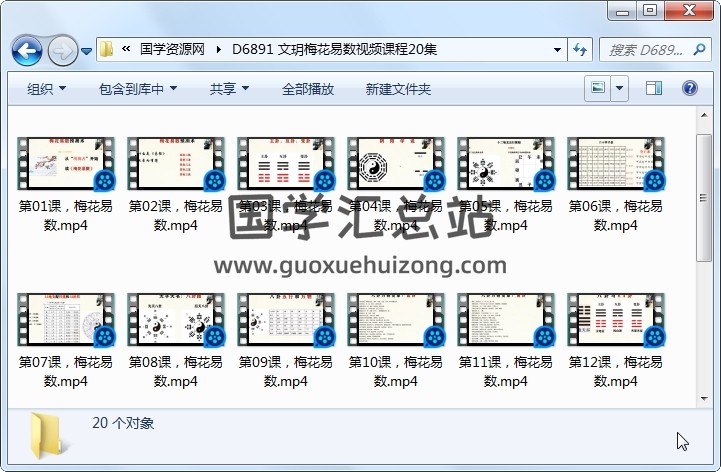Click file name text 第11课，梅花易数.mp4
The width and height of the screenshot is (721, 472).
click(x=505, y=372)
